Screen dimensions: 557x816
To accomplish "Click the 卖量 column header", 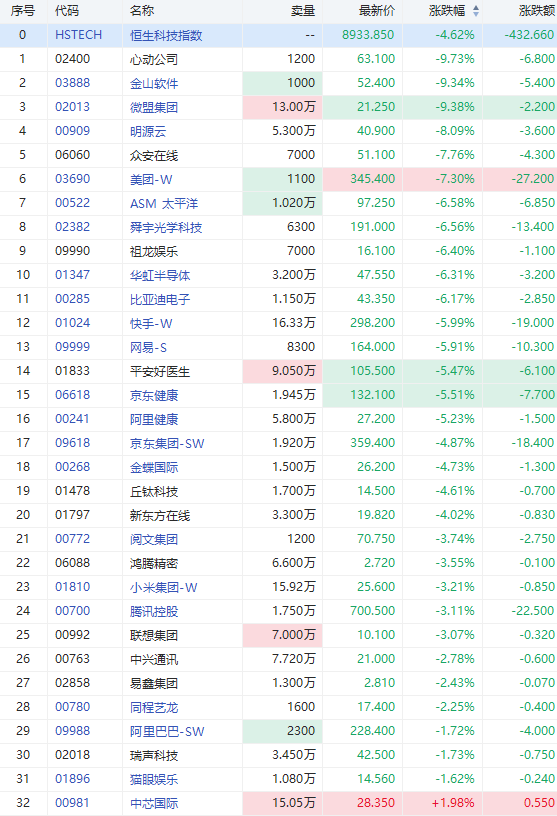I will point(303,11).
